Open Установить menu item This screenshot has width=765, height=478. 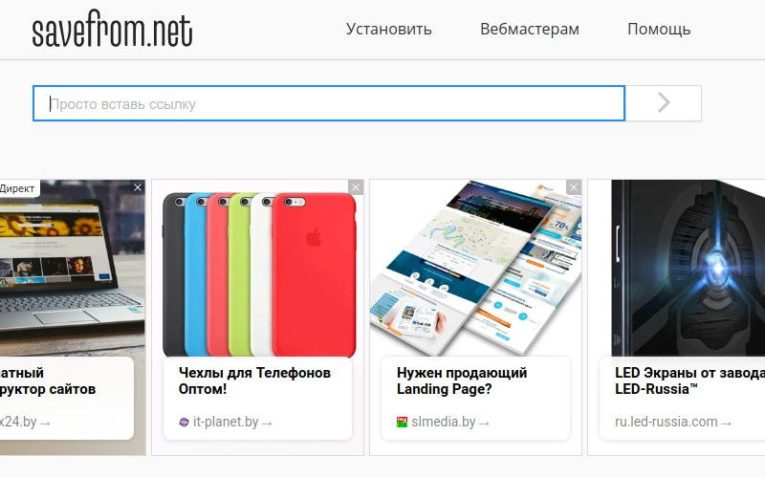389,29
